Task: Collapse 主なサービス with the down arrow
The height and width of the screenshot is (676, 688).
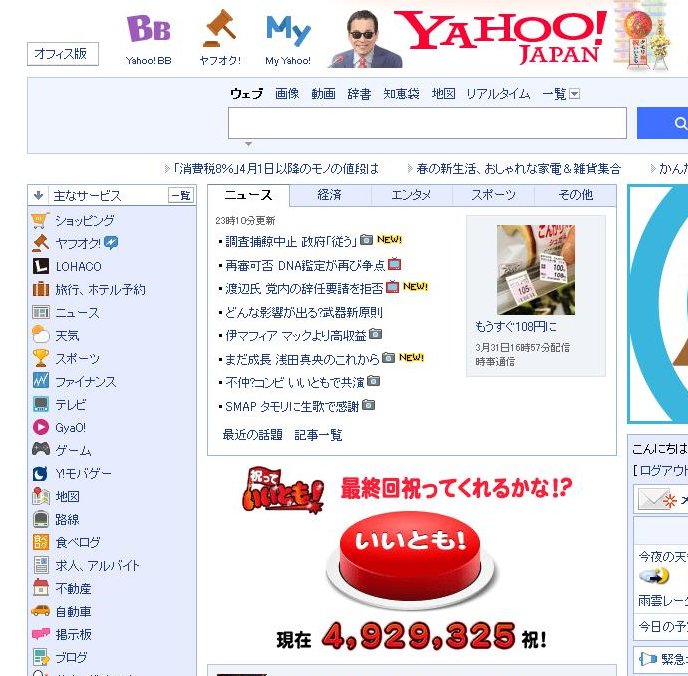Action: [38, 195]
